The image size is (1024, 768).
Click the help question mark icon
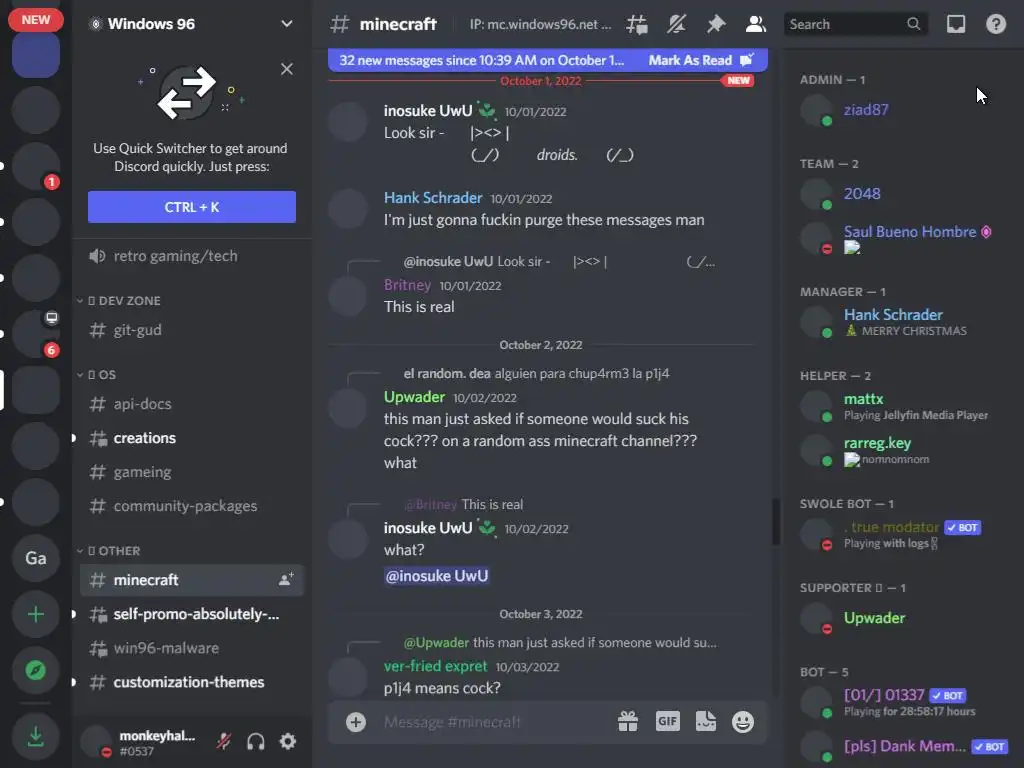tap(996, 24)
